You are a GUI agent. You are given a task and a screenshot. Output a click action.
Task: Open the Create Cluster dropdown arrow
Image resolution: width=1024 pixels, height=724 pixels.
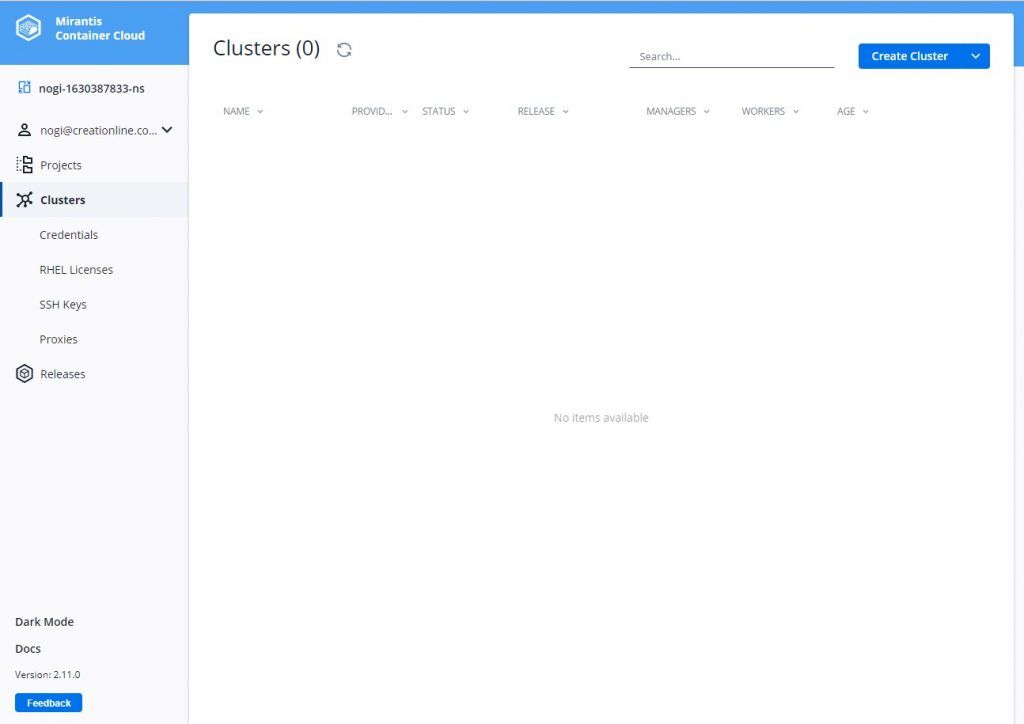click(x=975, y=56)
